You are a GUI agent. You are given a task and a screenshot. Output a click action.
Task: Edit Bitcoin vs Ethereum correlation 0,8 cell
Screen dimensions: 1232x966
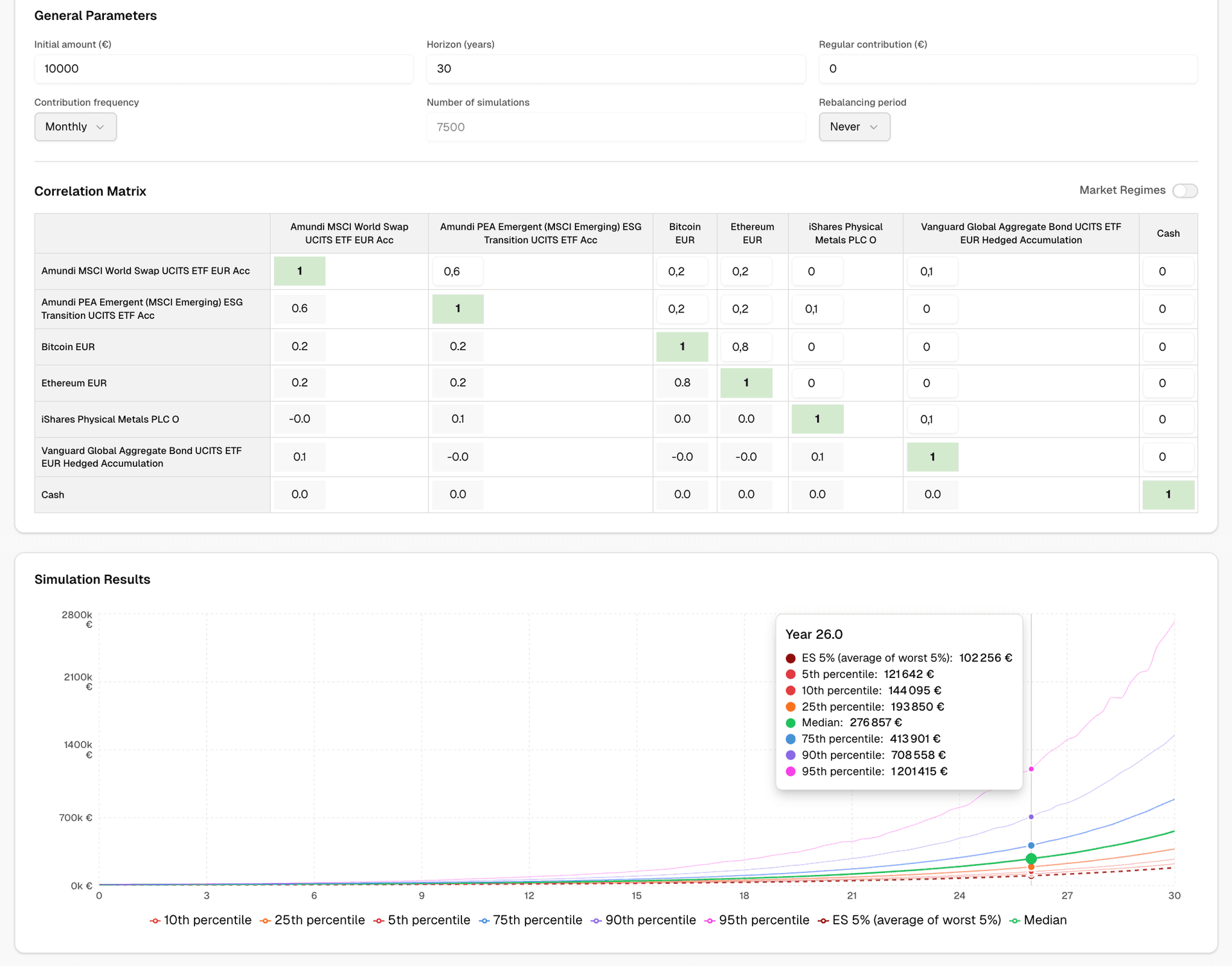[746, 347]
